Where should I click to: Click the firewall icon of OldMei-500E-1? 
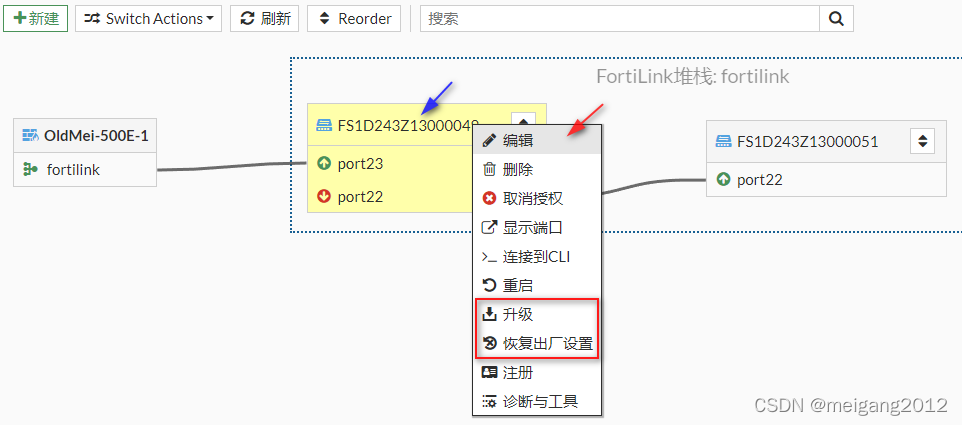pos(30,136)
